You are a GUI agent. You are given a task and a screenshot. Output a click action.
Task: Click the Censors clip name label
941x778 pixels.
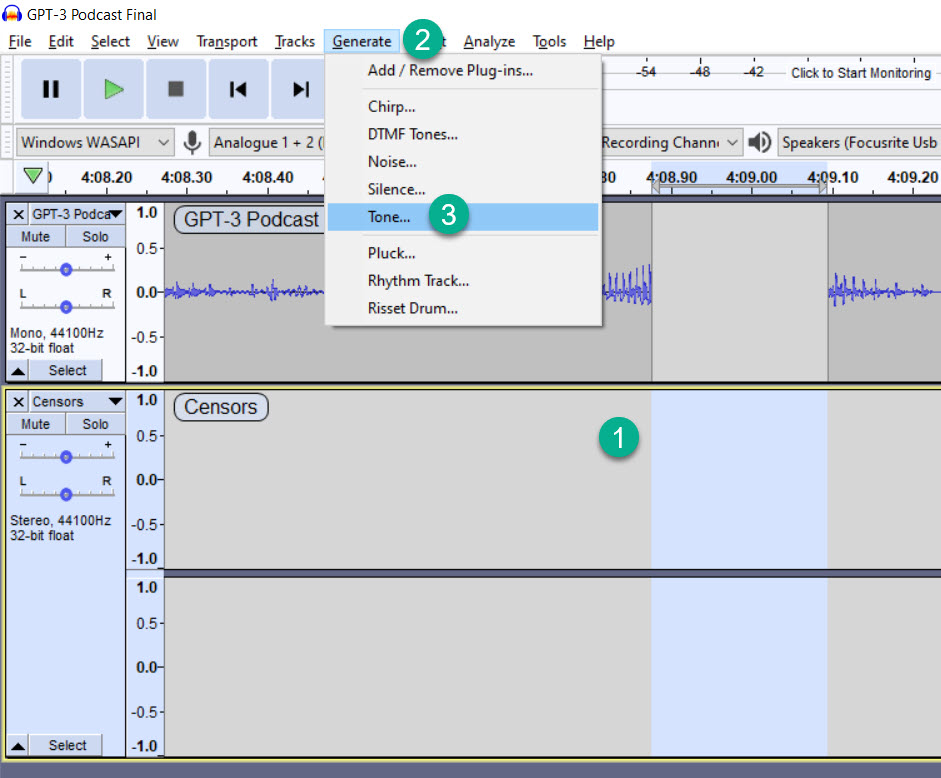[220, 406]
